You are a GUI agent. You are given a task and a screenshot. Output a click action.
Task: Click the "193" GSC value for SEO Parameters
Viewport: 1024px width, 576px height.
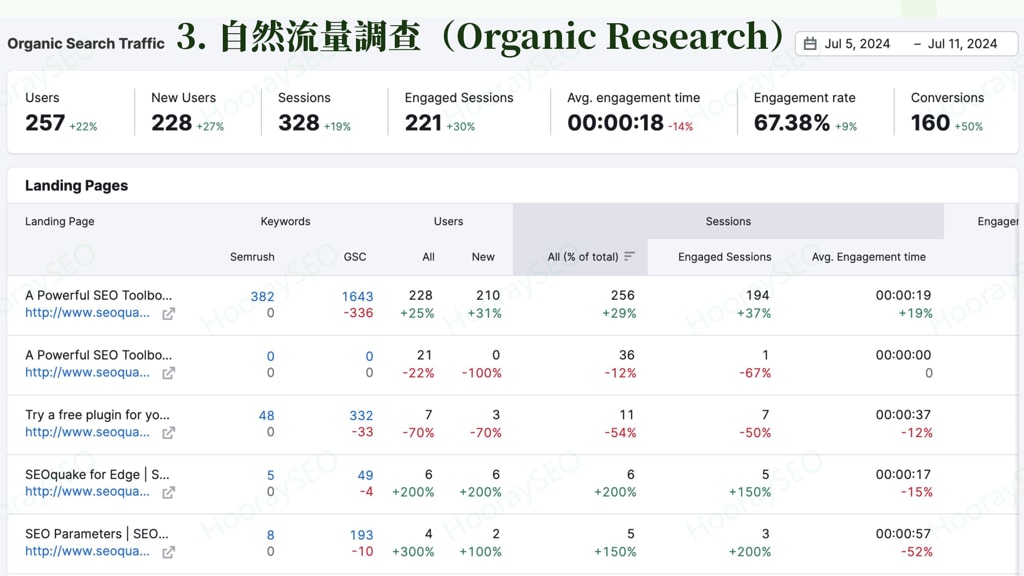[364, 534]
